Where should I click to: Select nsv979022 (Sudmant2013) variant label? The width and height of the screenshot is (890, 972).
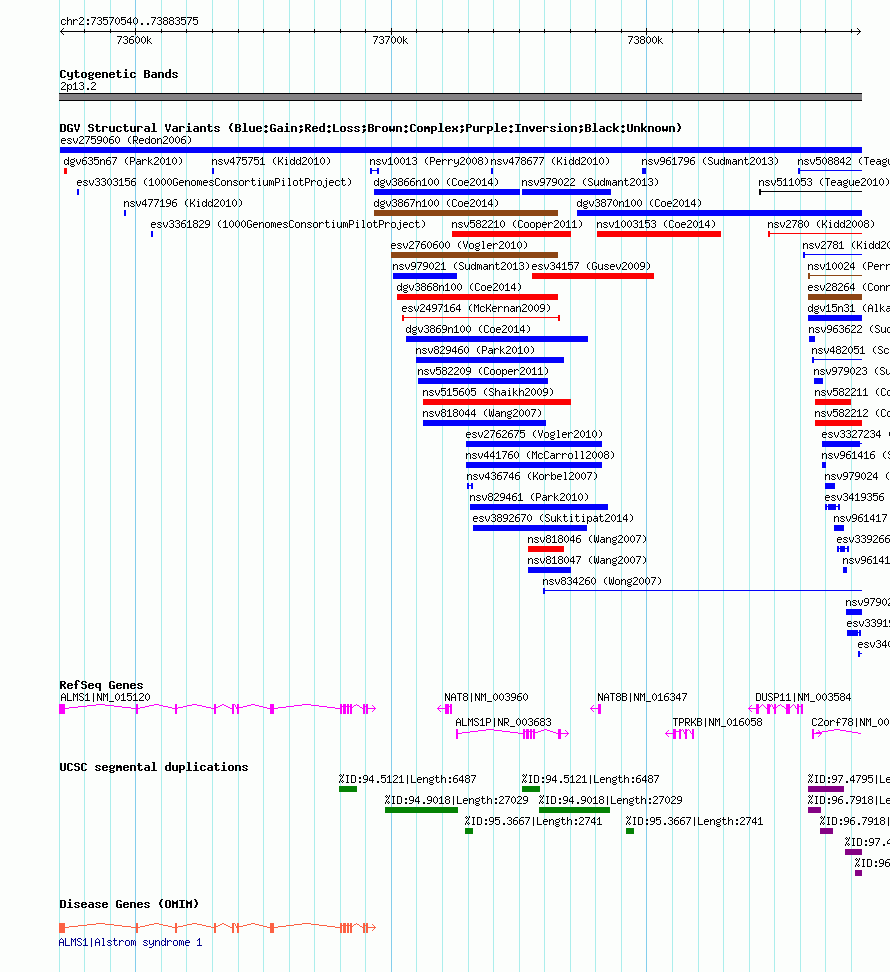[x=590, y=182]
